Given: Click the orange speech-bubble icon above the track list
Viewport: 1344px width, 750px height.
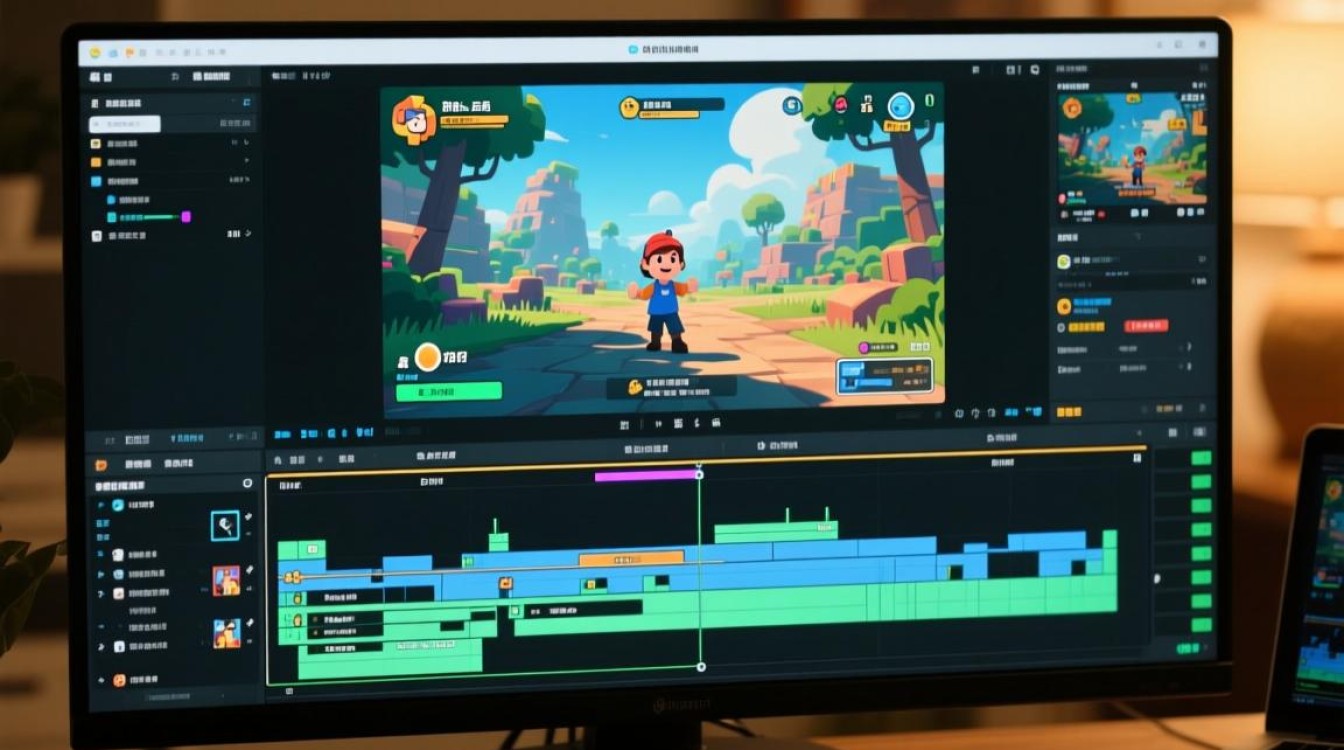Looking at the screenshot, I should click(100, 465).
